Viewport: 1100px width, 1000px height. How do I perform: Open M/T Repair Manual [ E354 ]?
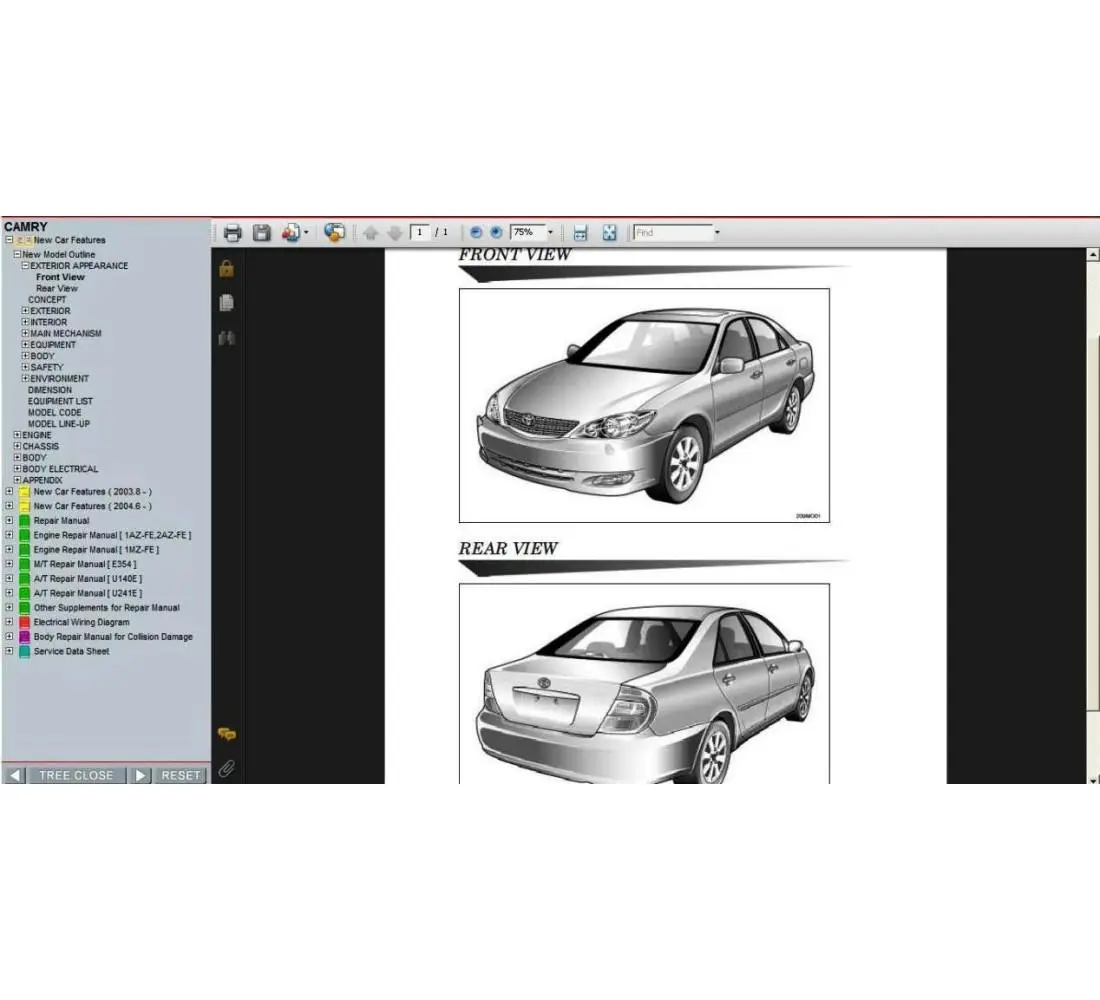click(85, 564)
